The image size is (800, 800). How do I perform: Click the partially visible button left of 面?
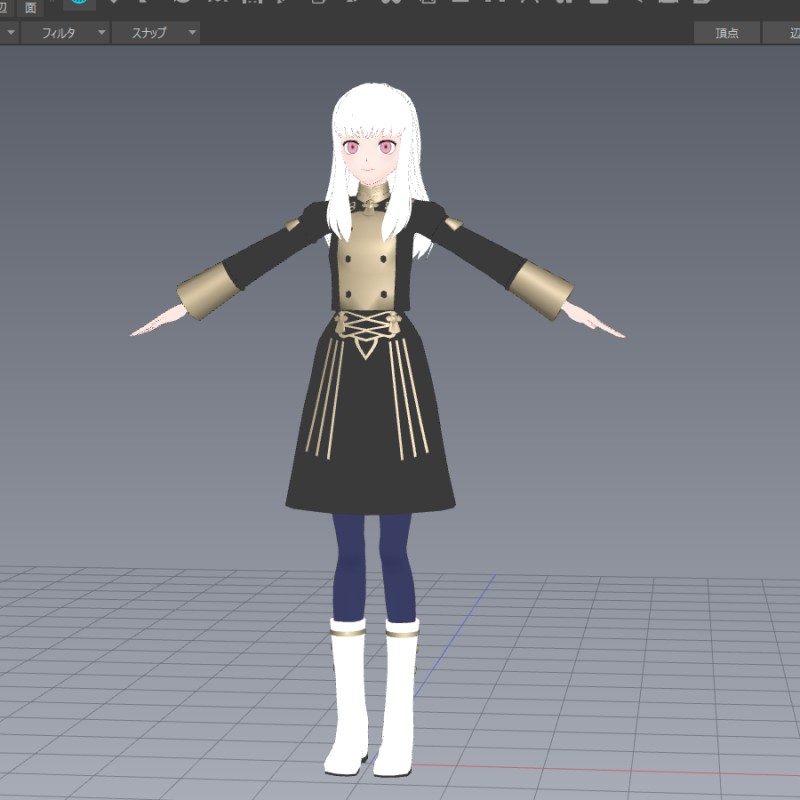pos(6,7)
